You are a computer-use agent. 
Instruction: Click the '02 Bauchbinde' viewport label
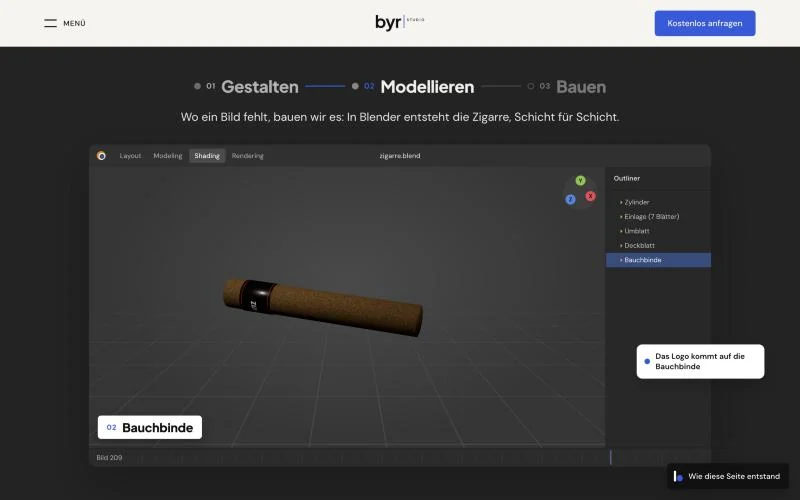[149, 427]
